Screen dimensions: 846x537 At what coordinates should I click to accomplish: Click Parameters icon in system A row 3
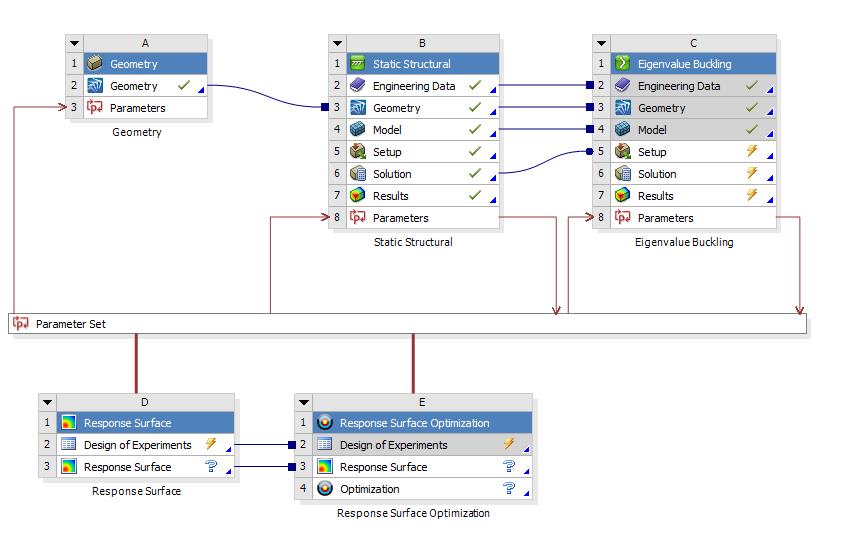coord(95,107)
